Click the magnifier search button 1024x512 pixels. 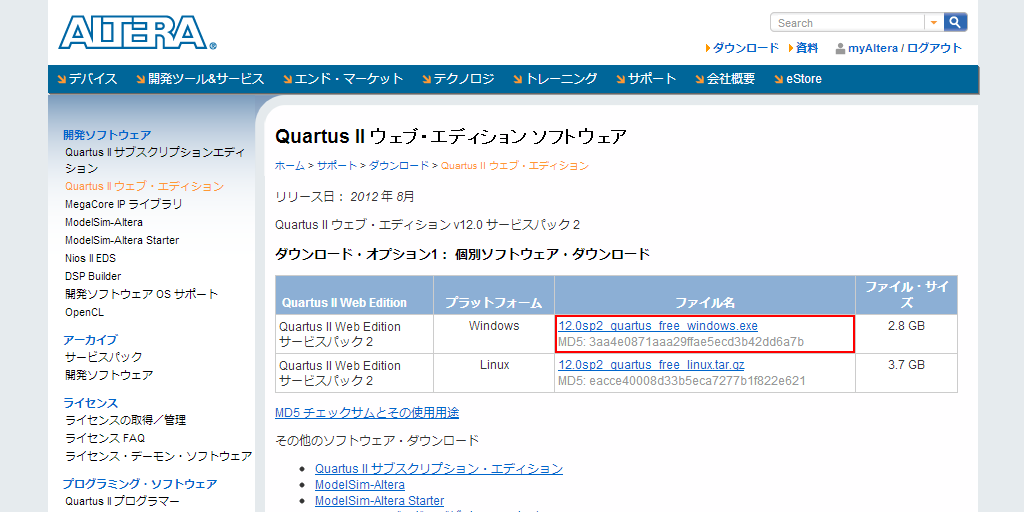(x=955, y=23)
